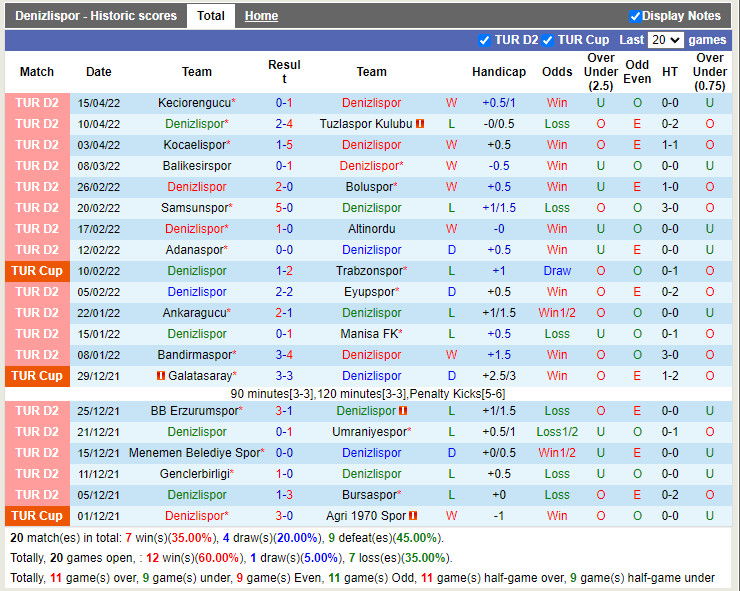Uncheck the TUR Cup filter checkbox
The height and width of the screenshot is (591, 740).
[548, 40]
